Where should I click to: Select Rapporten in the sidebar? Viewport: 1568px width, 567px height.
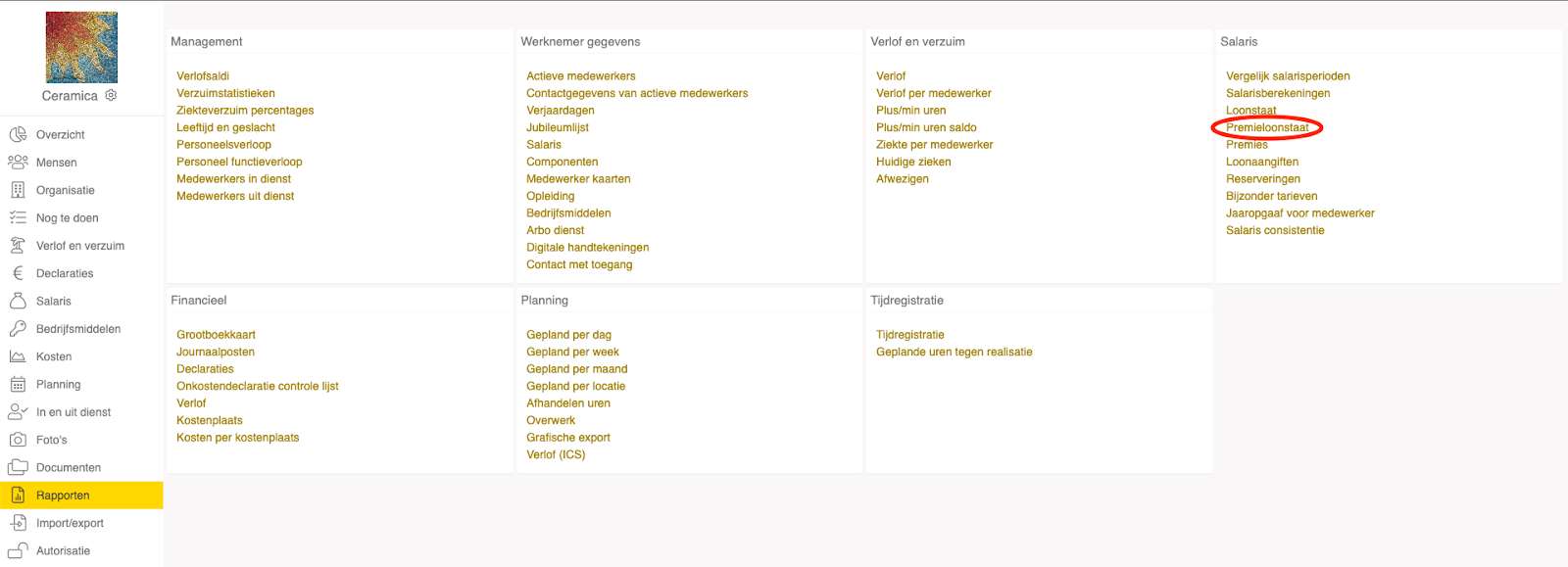(x=63, y=496)
